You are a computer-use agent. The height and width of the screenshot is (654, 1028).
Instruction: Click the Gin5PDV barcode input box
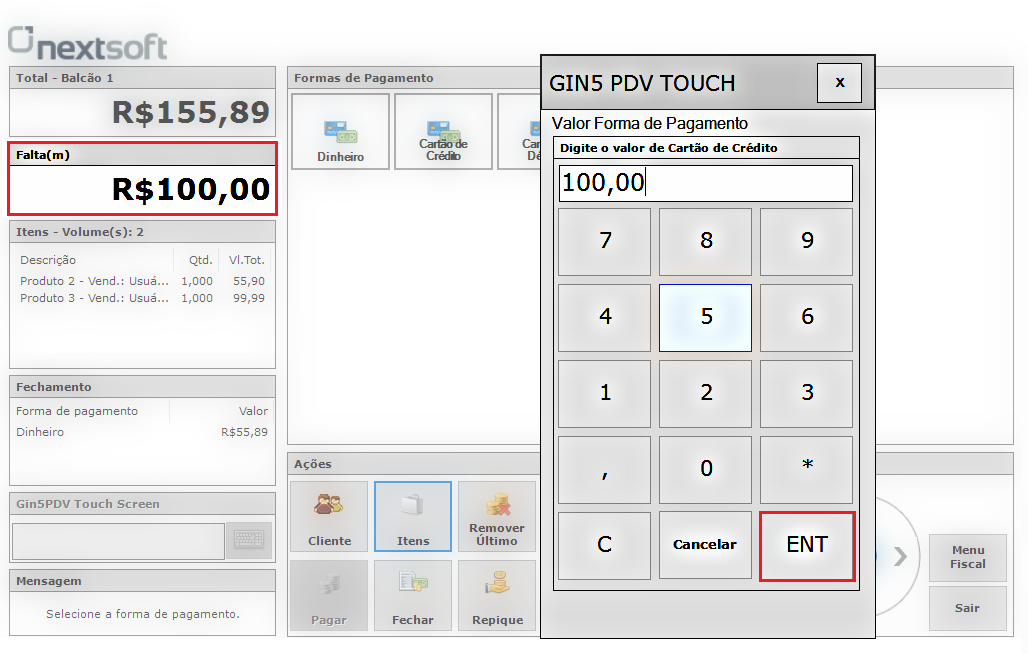[x=118, y=541]
